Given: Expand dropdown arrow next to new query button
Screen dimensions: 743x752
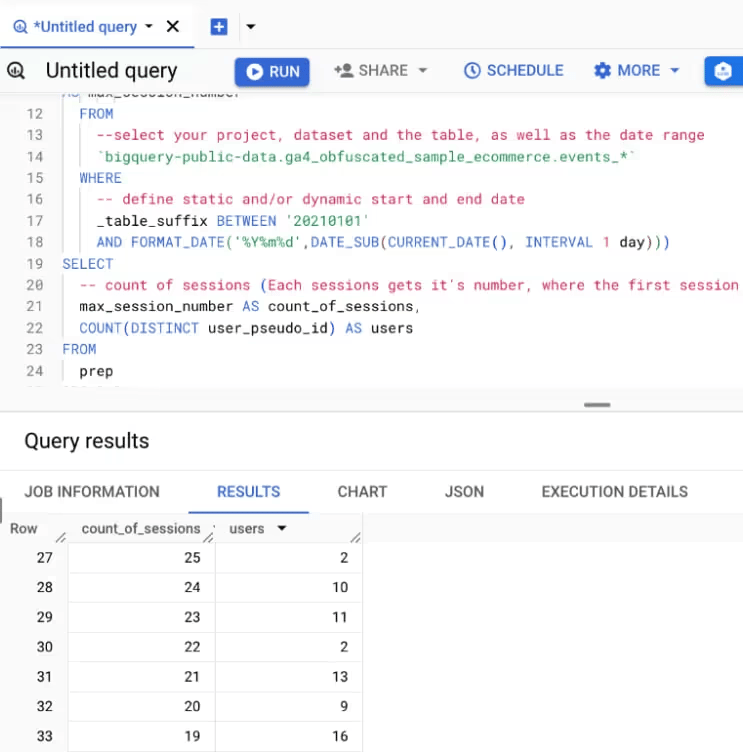Looking at the screenshot, I should click(250, 26).
